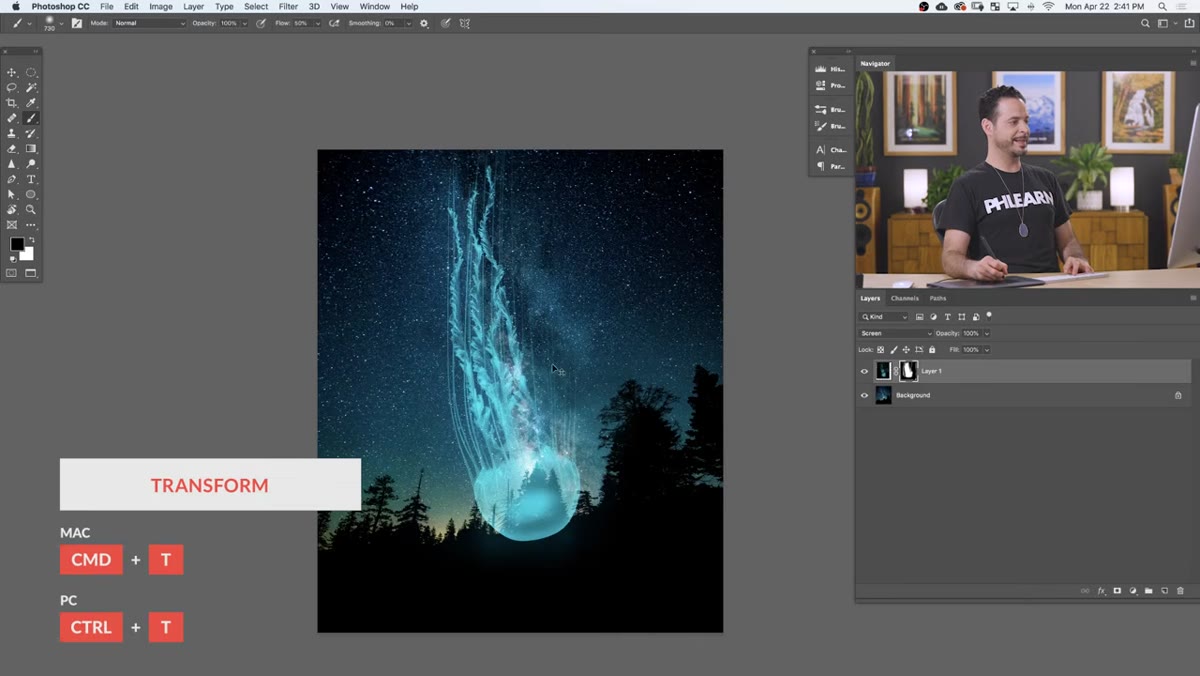This screenshot has width=1200, height=676.
Task: Create a new group folder button
Action: (x=1149, y=591)
